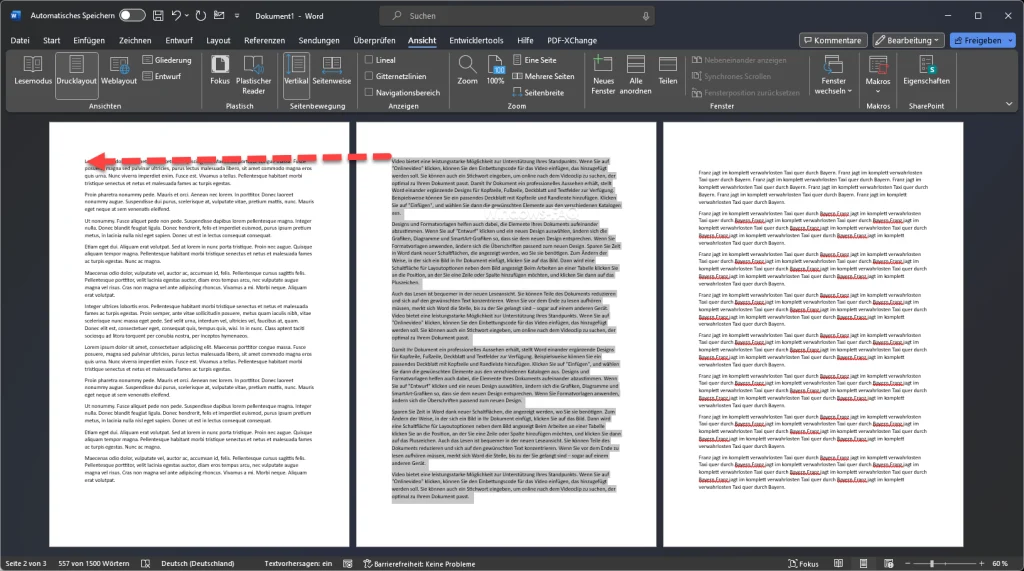
Task: Open the Gliederung view
Action: tap(167, 60)
